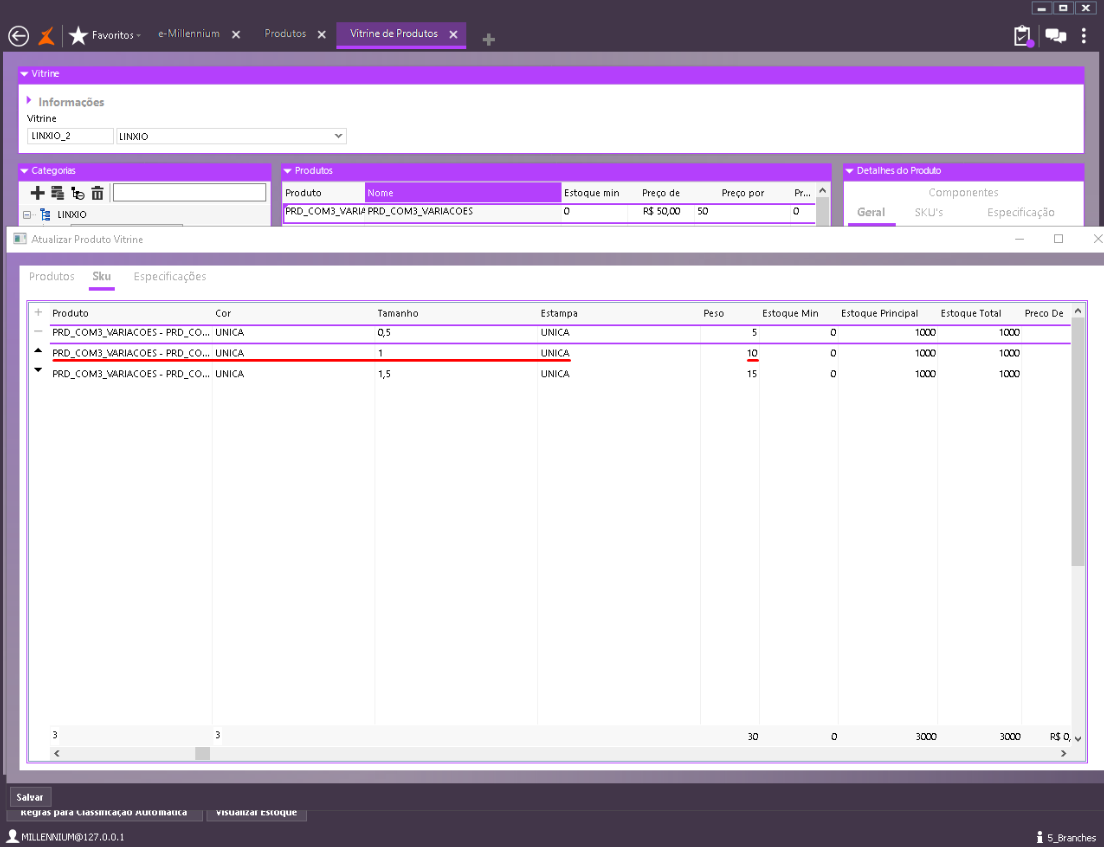Open the clipboard tasks icon
This screenshot has width=1104, height=847.
(x=1022, y=36)
